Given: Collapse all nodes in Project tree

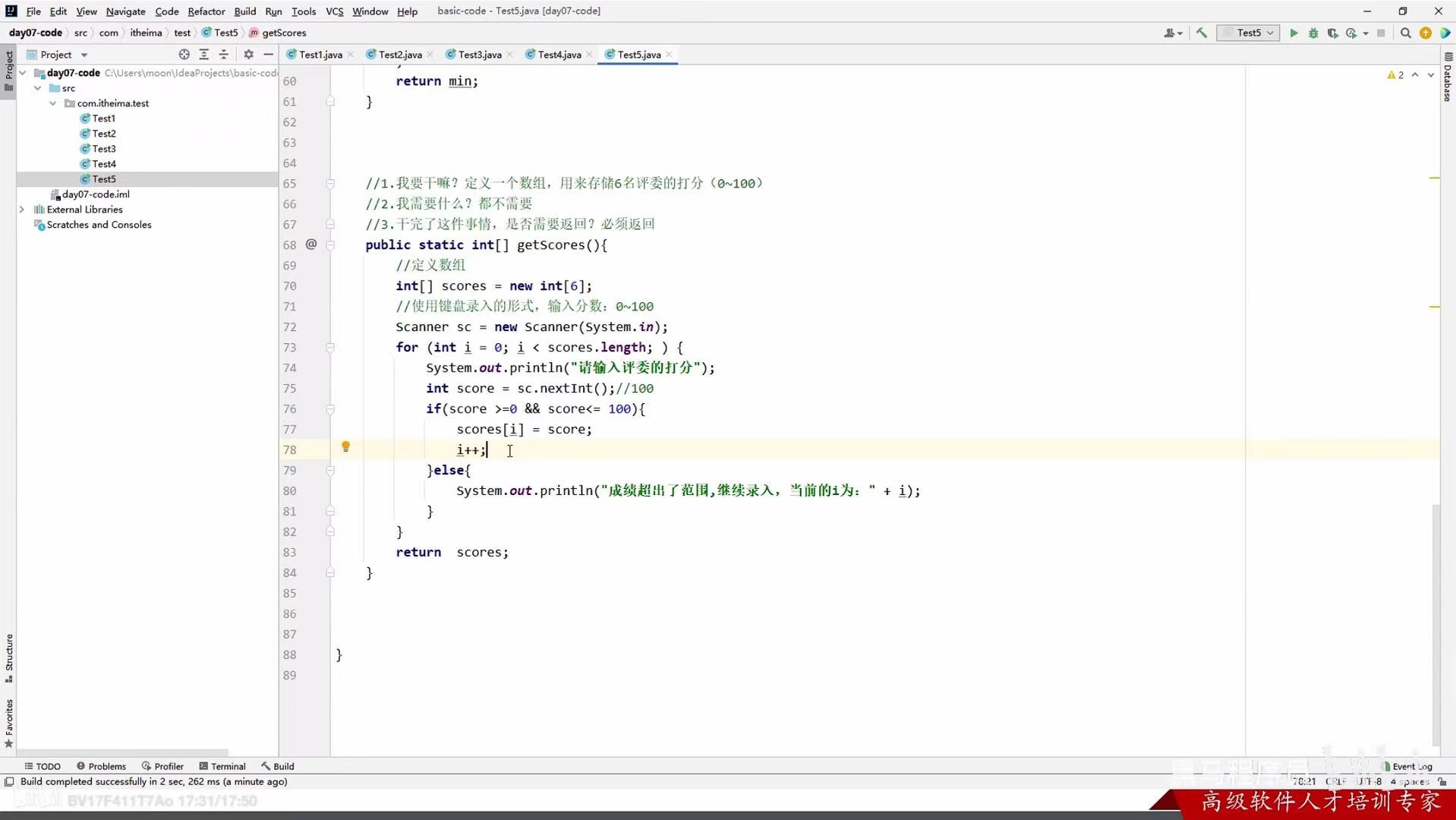Looking at the screenshot, I should 223,54.
